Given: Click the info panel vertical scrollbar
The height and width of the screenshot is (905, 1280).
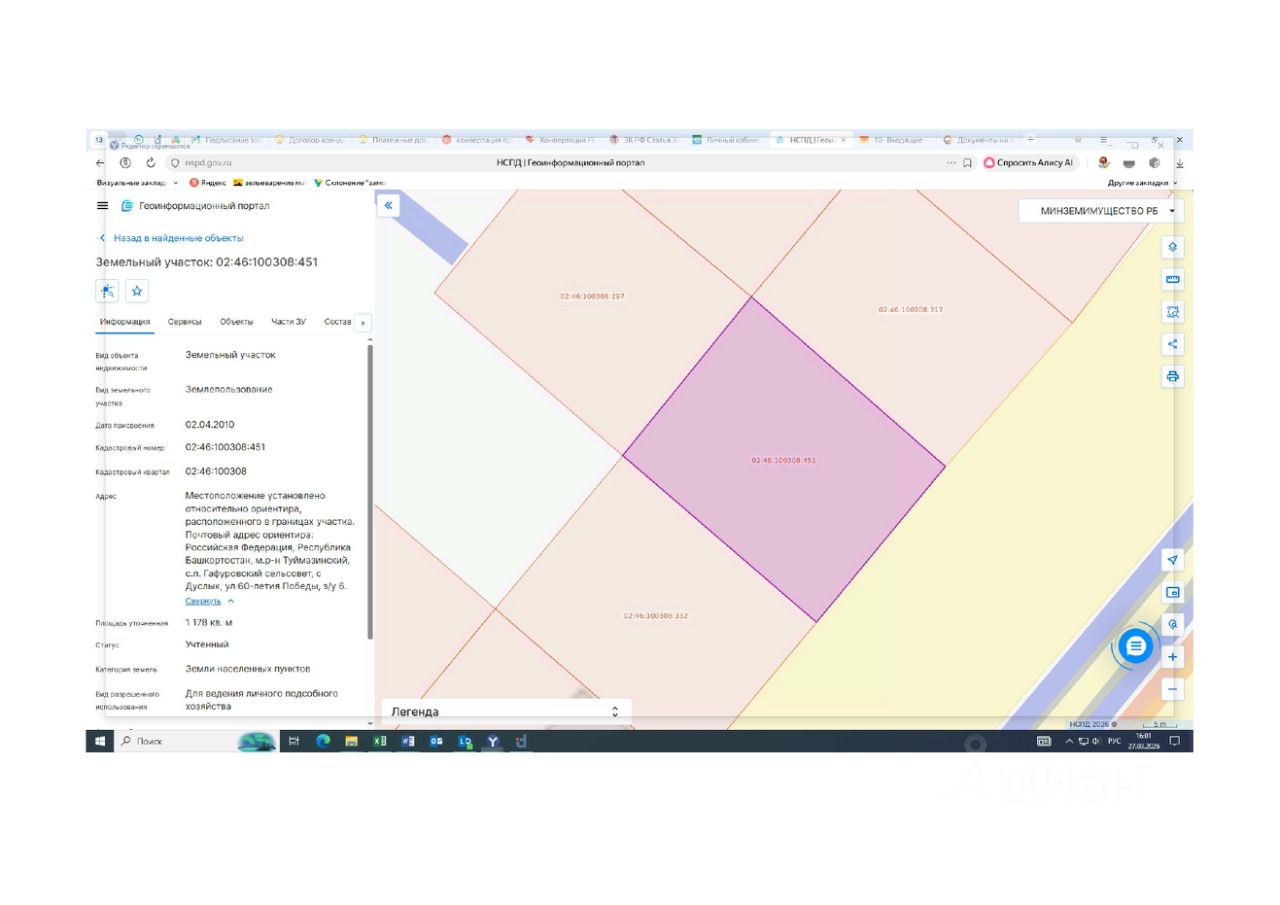Looking at the screenshot, I should coord(371,492).
